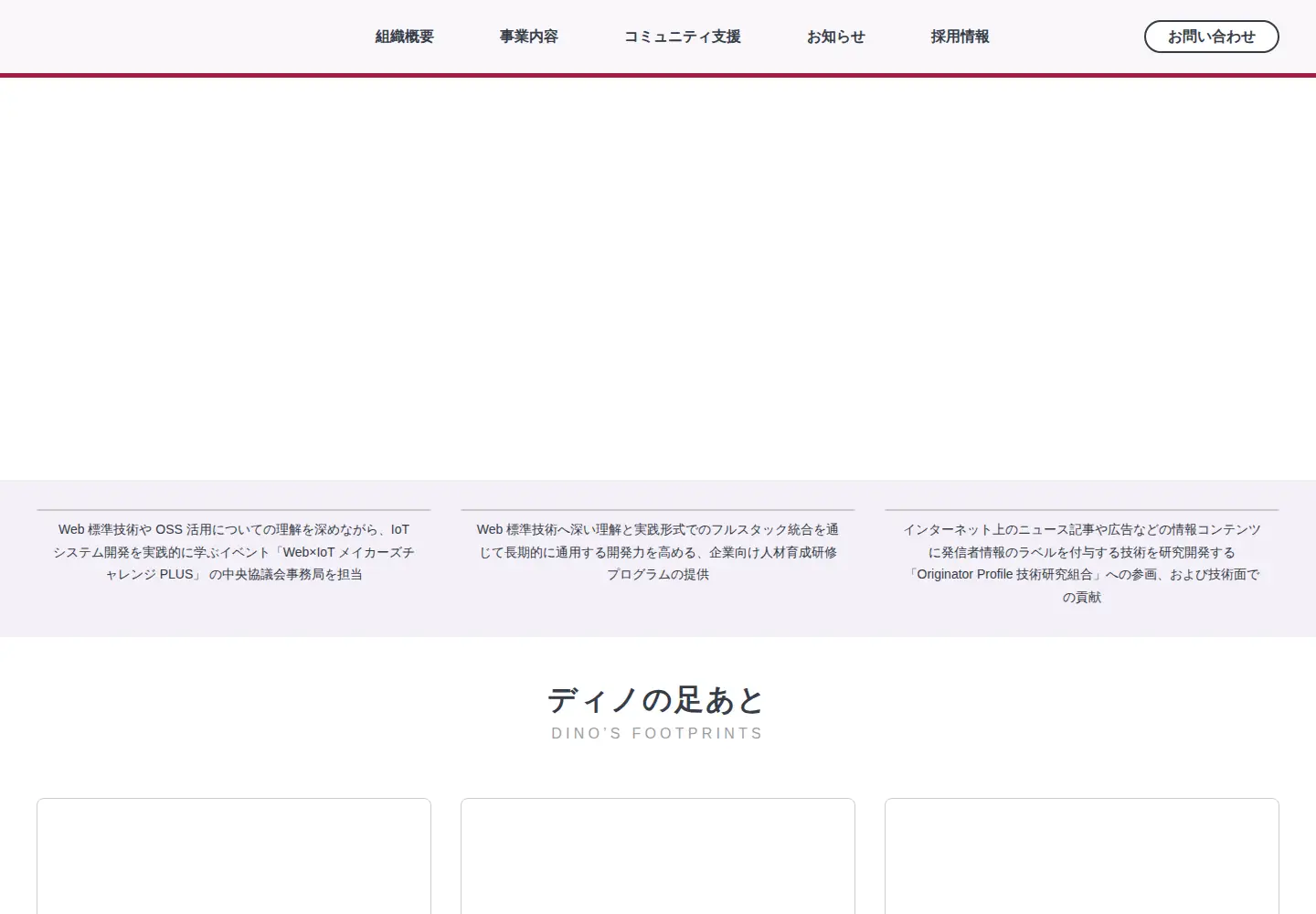Click the DINO'S FOOTPRINTS subheading
This screenshot has width=1316, height=914.
pyautogui.click(x=657, y=733)
